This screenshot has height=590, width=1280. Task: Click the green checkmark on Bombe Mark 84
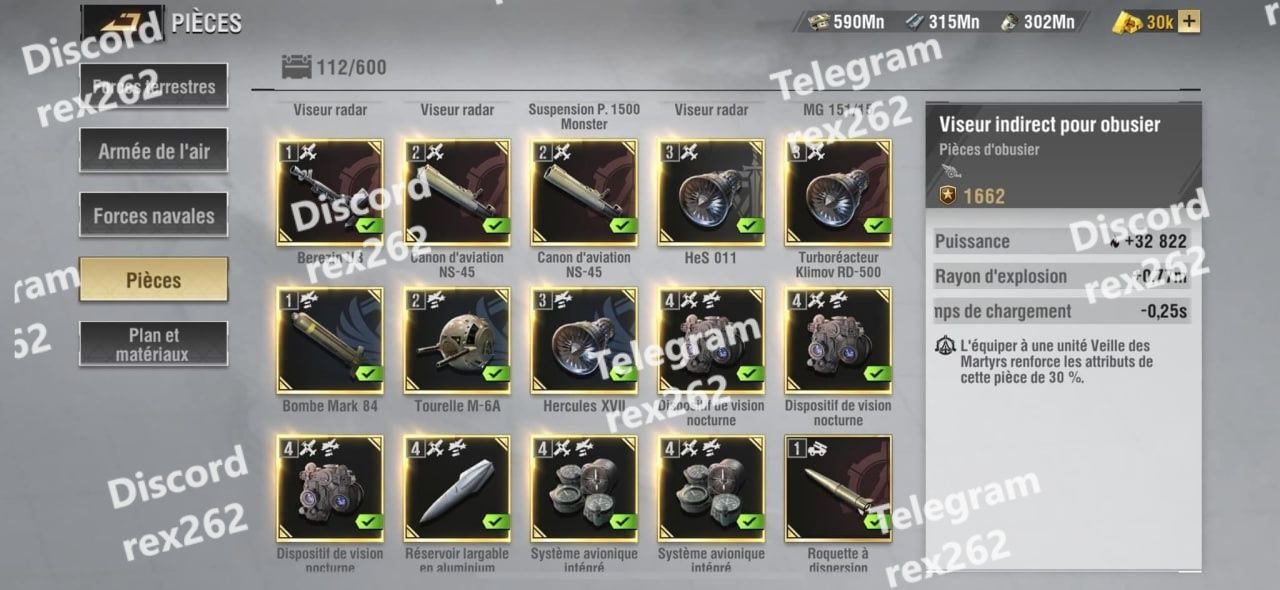coord(369,374)
